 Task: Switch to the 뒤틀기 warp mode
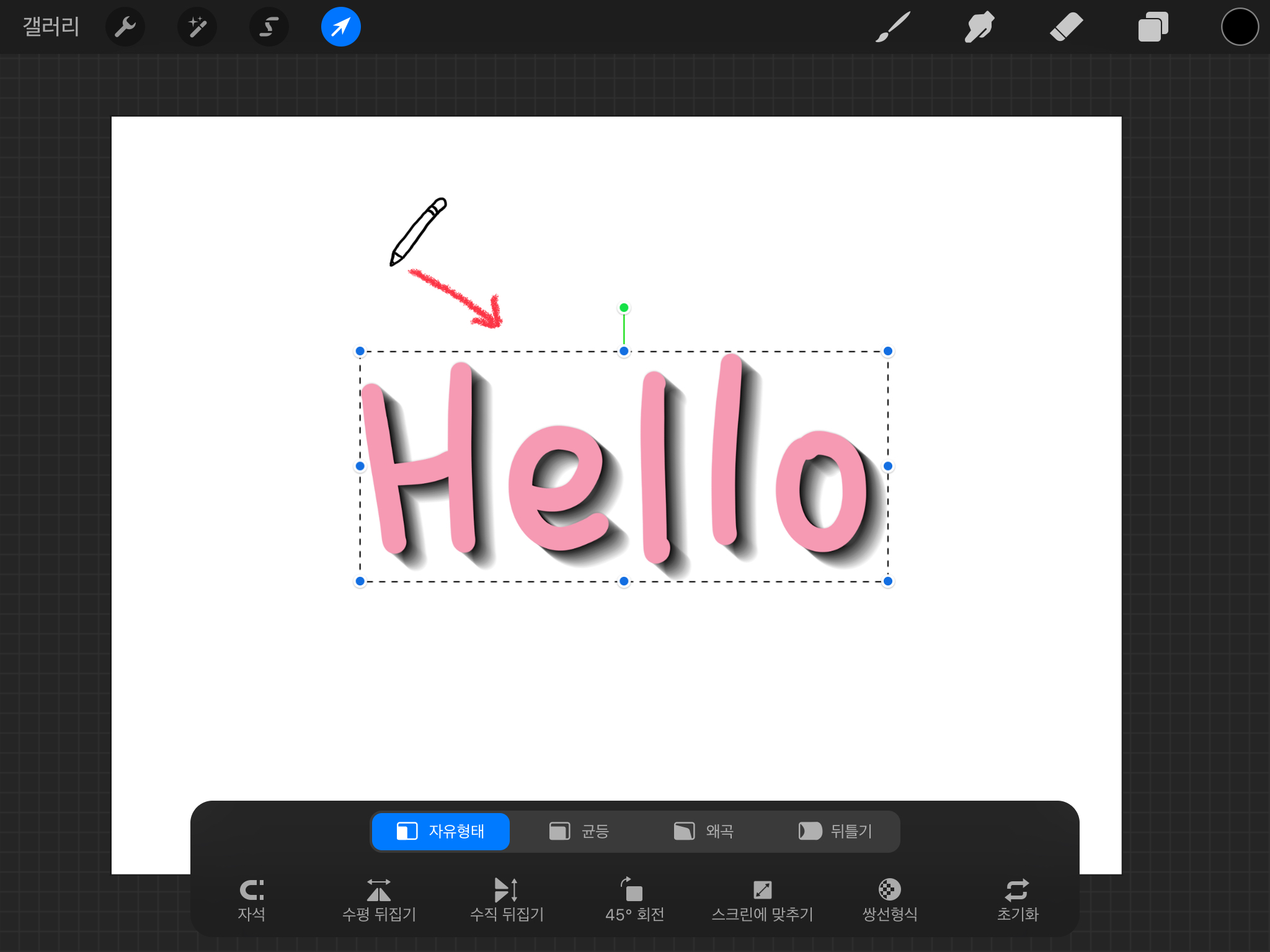(x=835, y=831)
